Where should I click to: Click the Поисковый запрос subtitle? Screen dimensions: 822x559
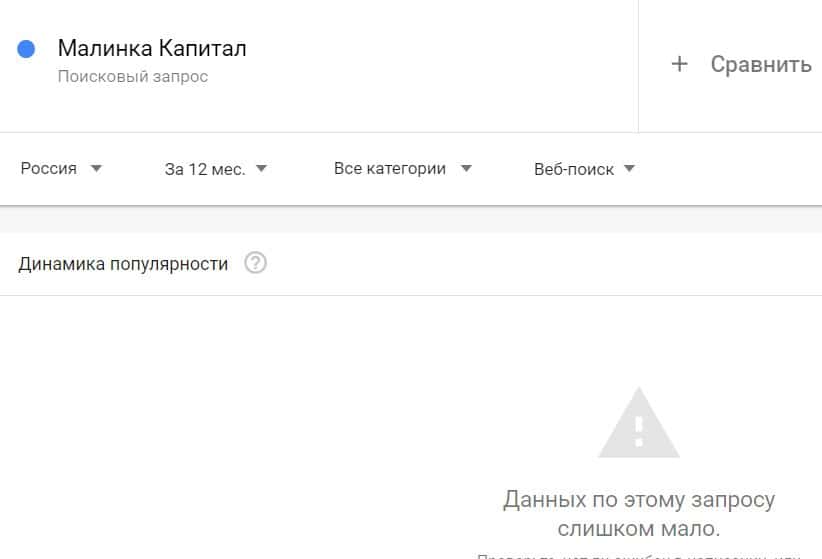[133, 77]
